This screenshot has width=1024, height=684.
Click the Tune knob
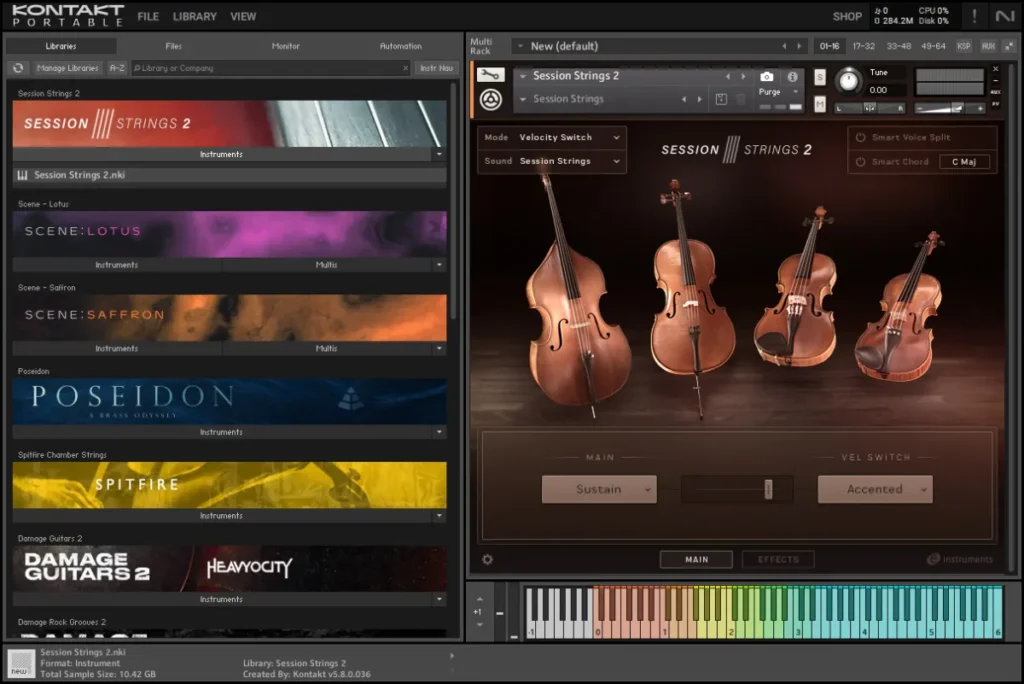pyautogui.click(x=849, y=80)
